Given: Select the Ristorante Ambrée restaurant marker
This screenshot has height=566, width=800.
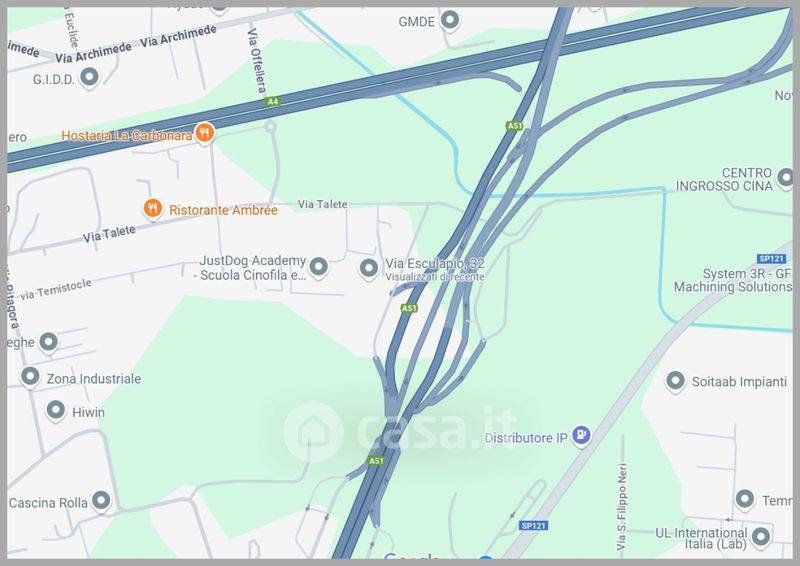Looking at the screenshot, I should tap(153, 209).
